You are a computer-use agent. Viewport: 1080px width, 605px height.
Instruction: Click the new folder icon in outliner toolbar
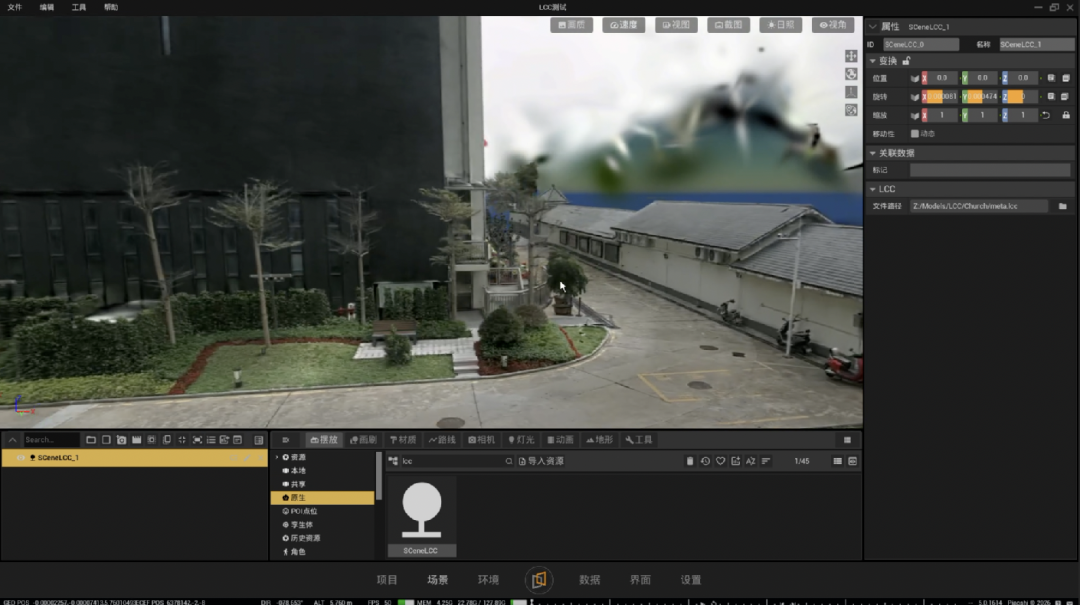click(x=91, y=440)
